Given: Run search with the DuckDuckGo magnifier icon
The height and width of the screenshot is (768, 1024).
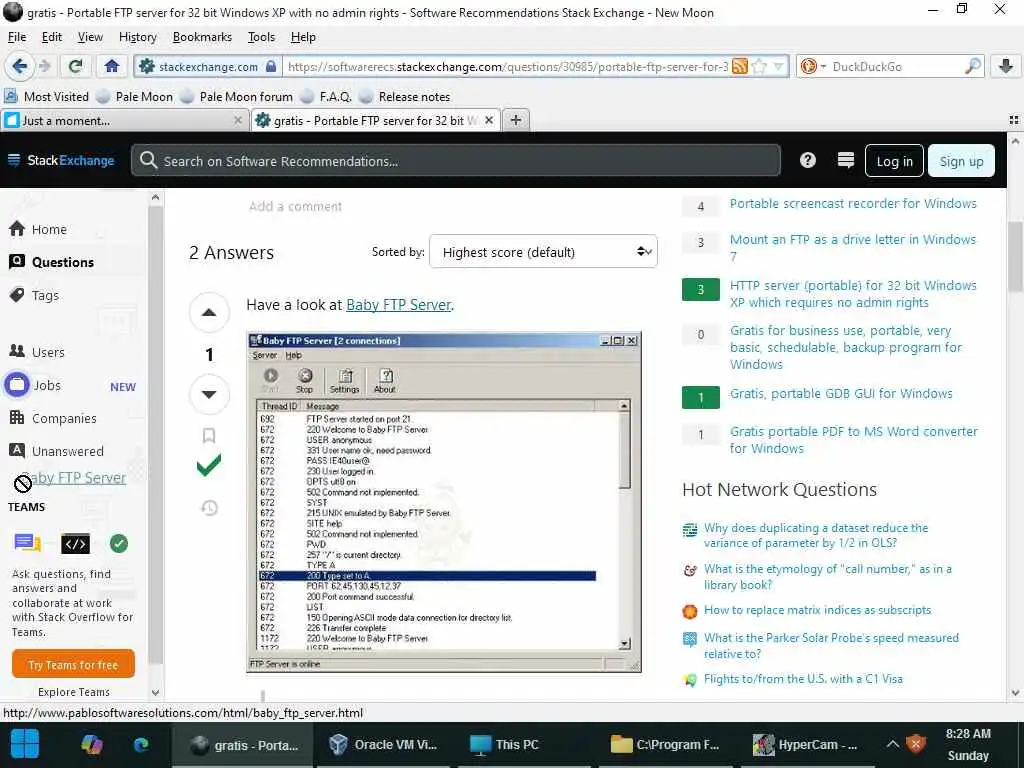Looking at the screenshot, I should point(972,66).
